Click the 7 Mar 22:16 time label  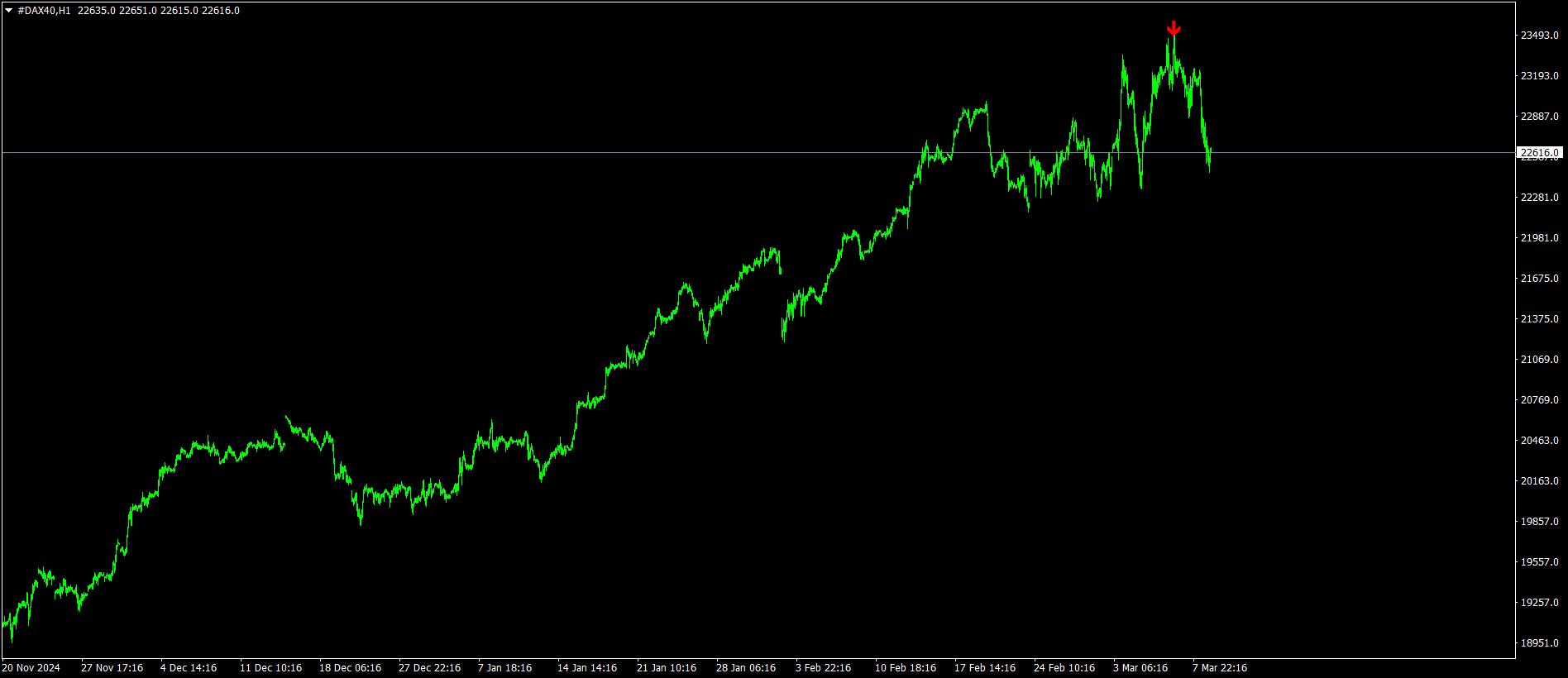(1220, 668)
